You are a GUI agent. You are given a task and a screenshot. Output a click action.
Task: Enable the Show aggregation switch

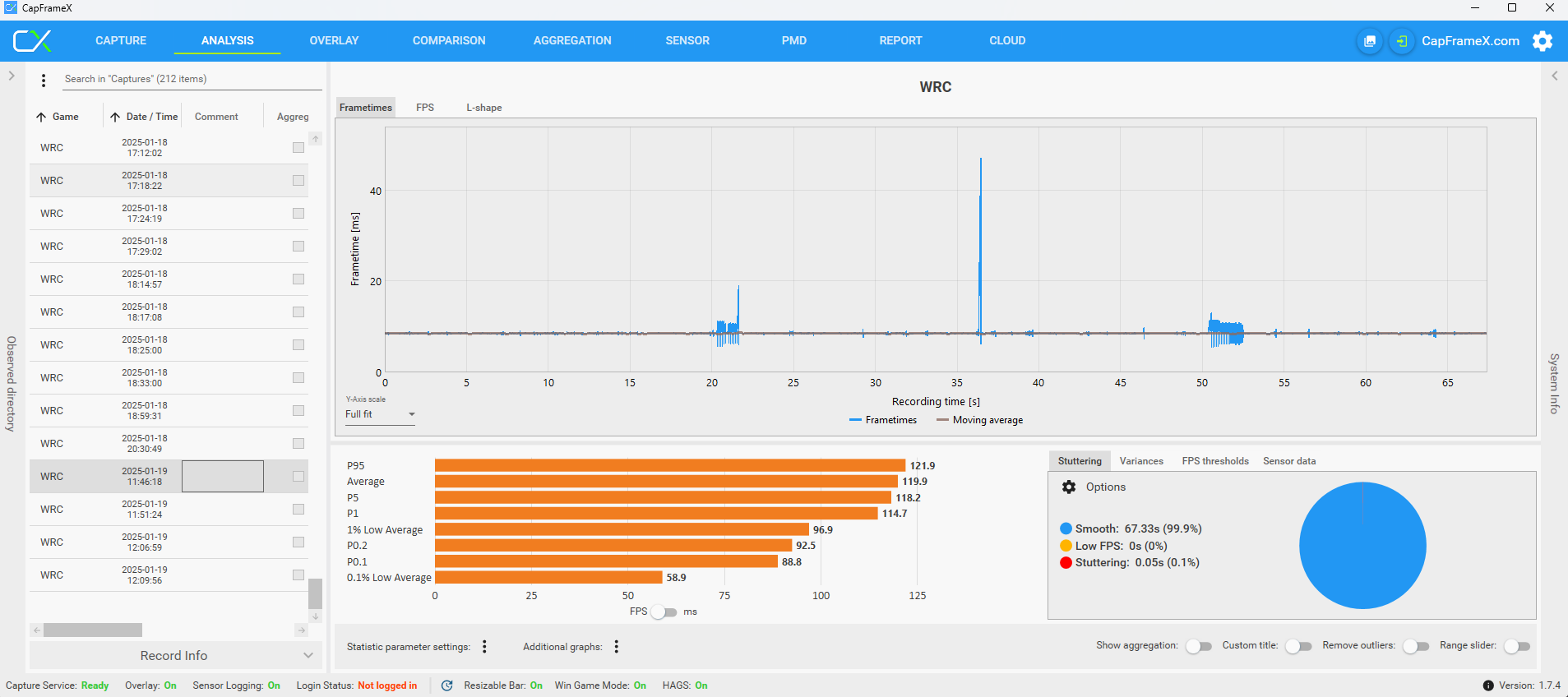pos(1198,646)
